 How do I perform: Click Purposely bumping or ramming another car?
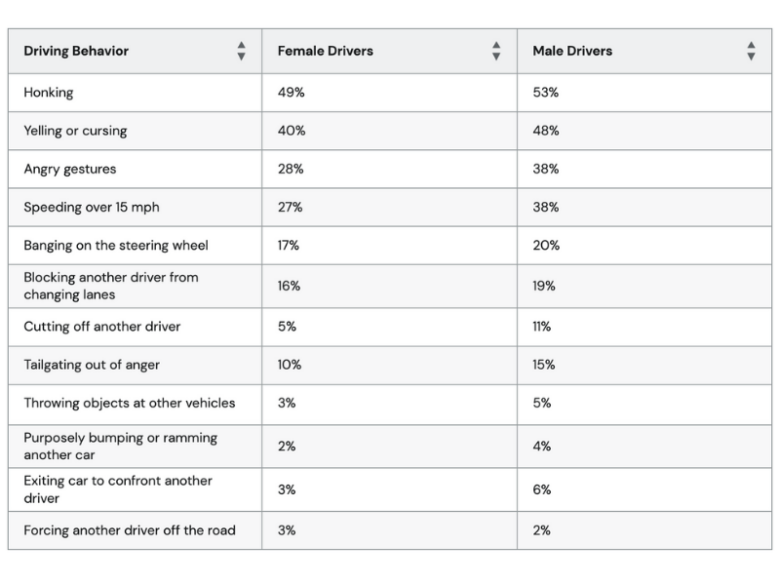120,446
